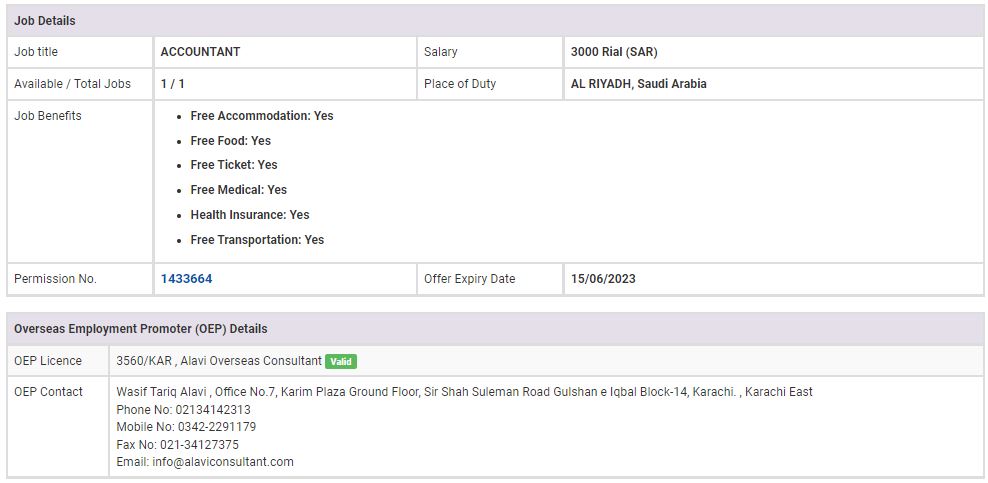Click the 3560/KAR Alavi Overseas Consultant licence text
Screen dimensions: 988x483
(219, 361)
